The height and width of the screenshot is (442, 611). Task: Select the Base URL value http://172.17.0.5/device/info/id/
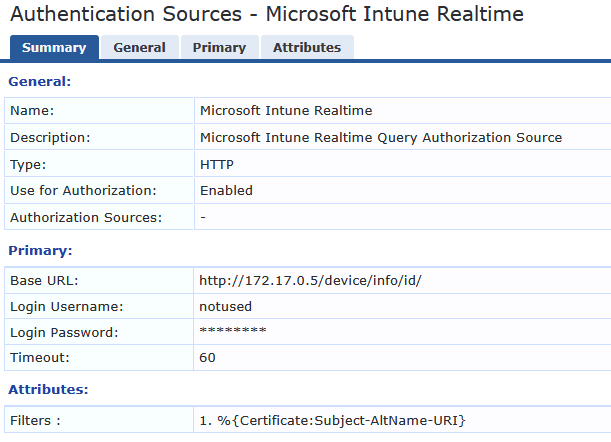(x=310, y=281)
